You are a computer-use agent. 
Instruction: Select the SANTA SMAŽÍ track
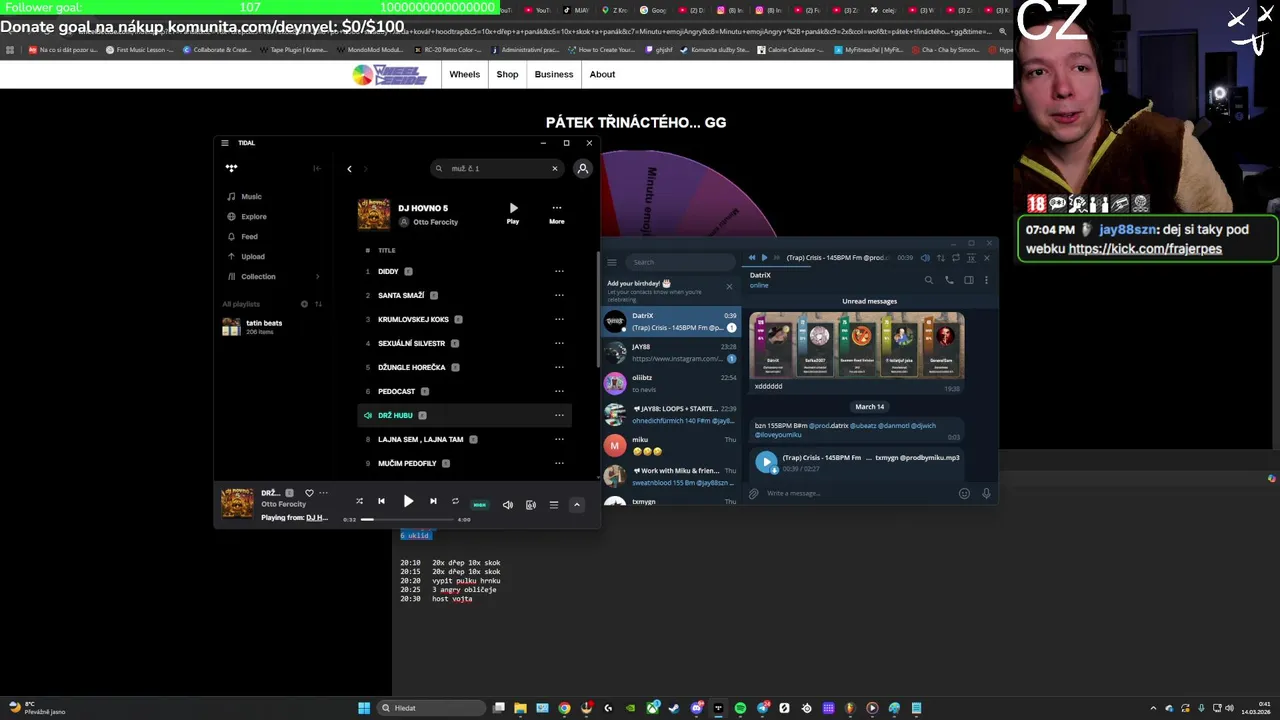pyautogui.click(x=464, y=295)
